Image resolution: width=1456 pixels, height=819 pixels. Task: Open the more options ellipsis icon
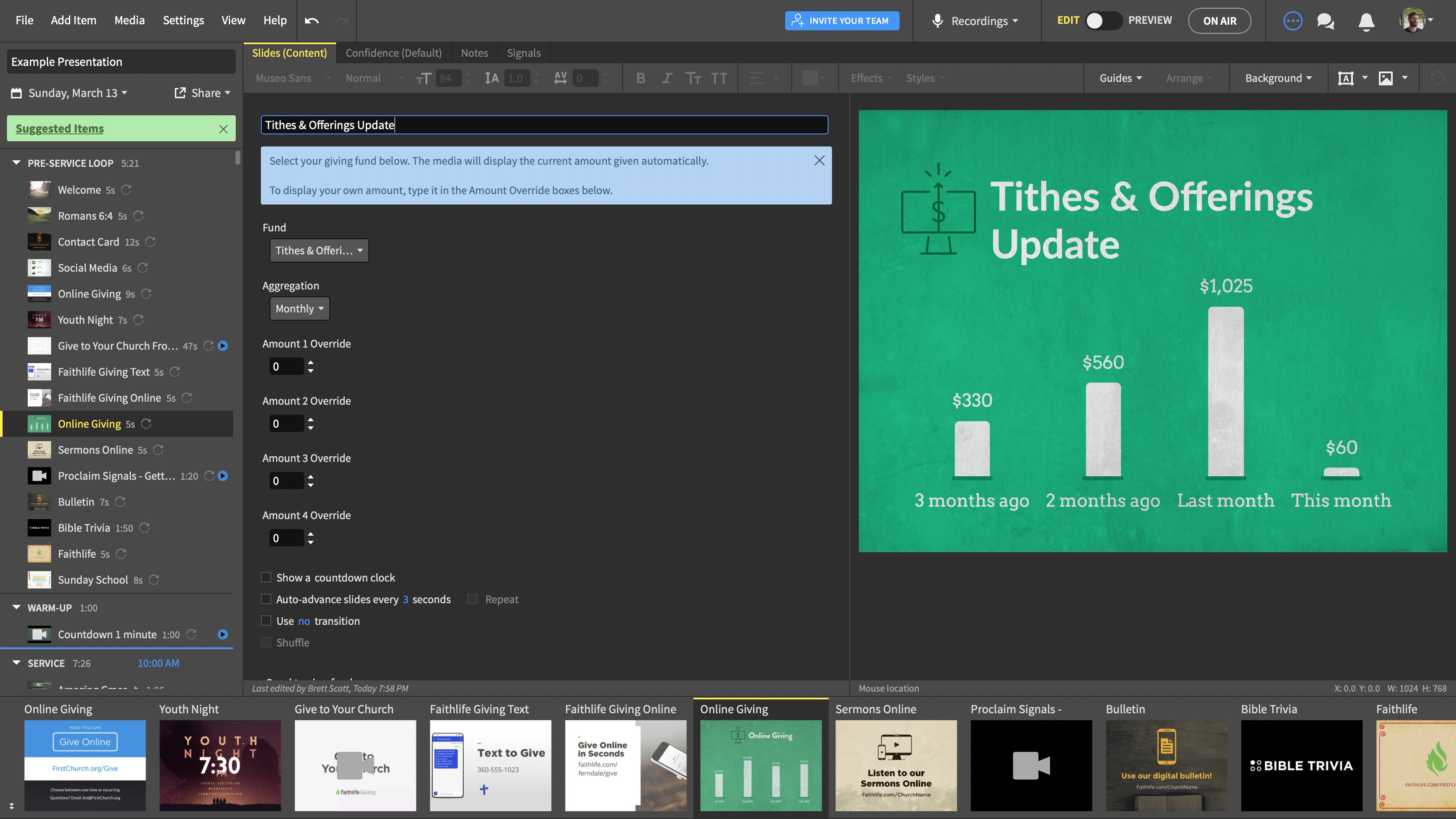pos(1293,21)
